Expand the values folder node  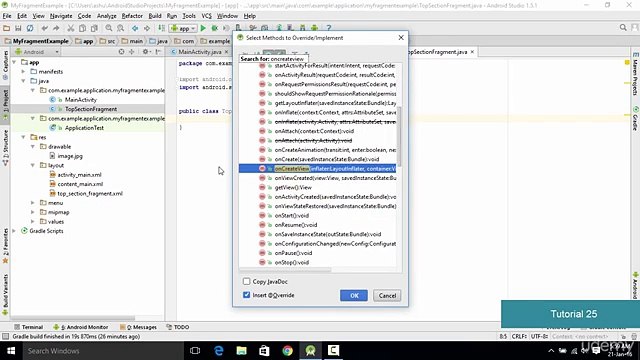33,222
